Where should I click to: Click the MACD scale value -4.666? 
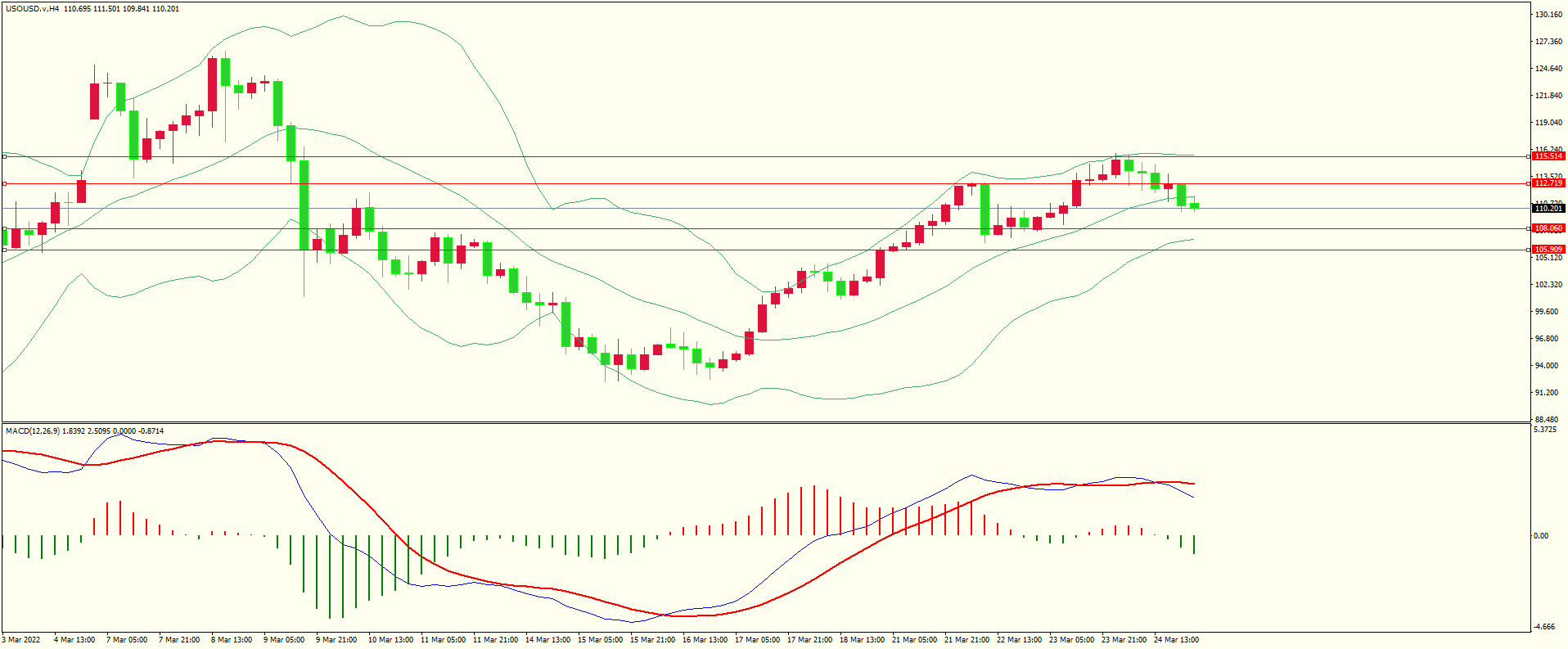click(1545, 627)
